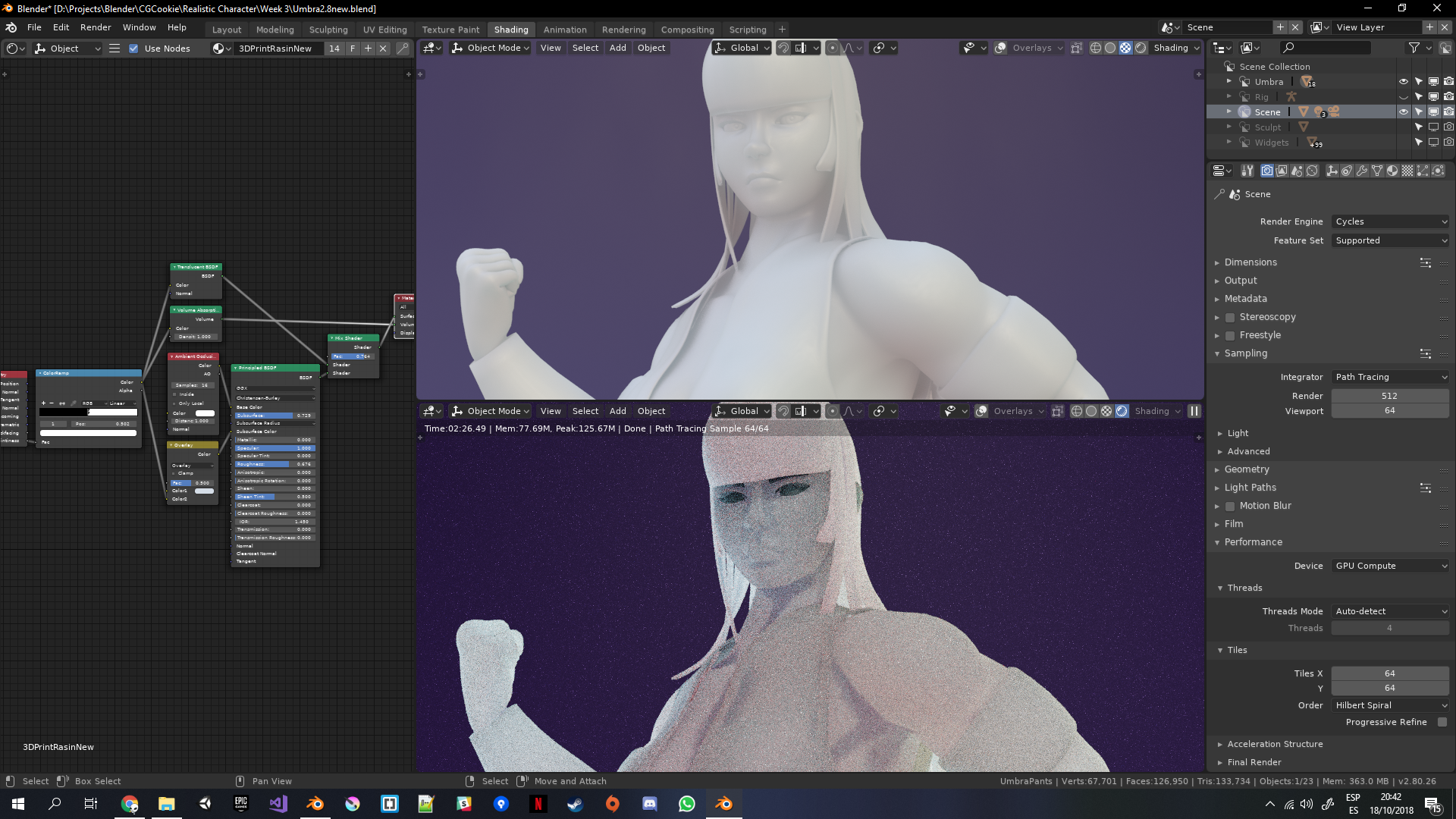Viewport: 1456px width, 819px height.
Task: Click the pin node tree icon
Action: click(403, 48)
